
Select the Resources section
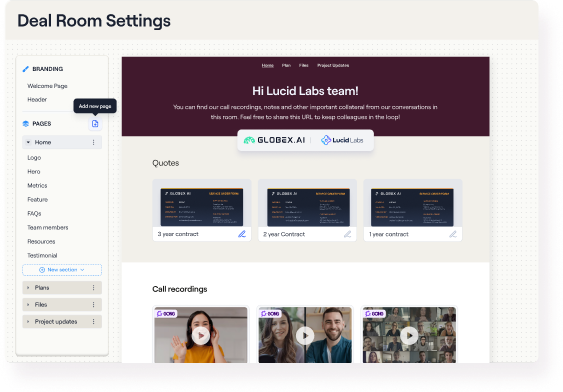[41, 242]
